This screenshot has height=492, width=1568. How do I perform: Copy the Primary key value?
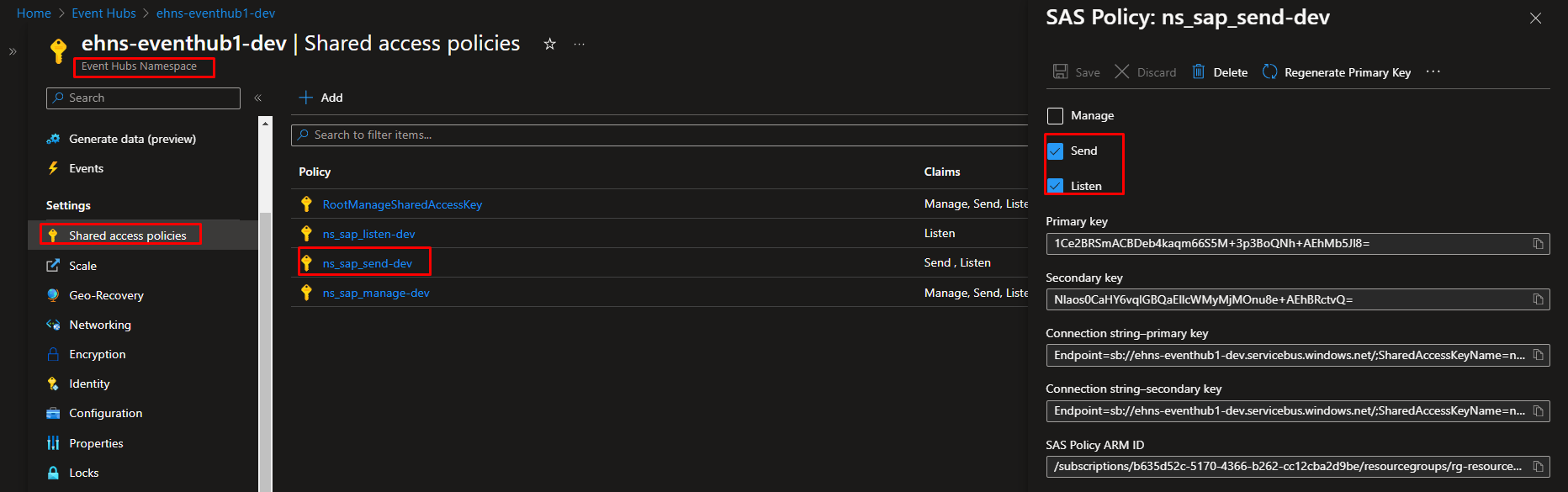pyautogui.click(x=1539, y=244)
